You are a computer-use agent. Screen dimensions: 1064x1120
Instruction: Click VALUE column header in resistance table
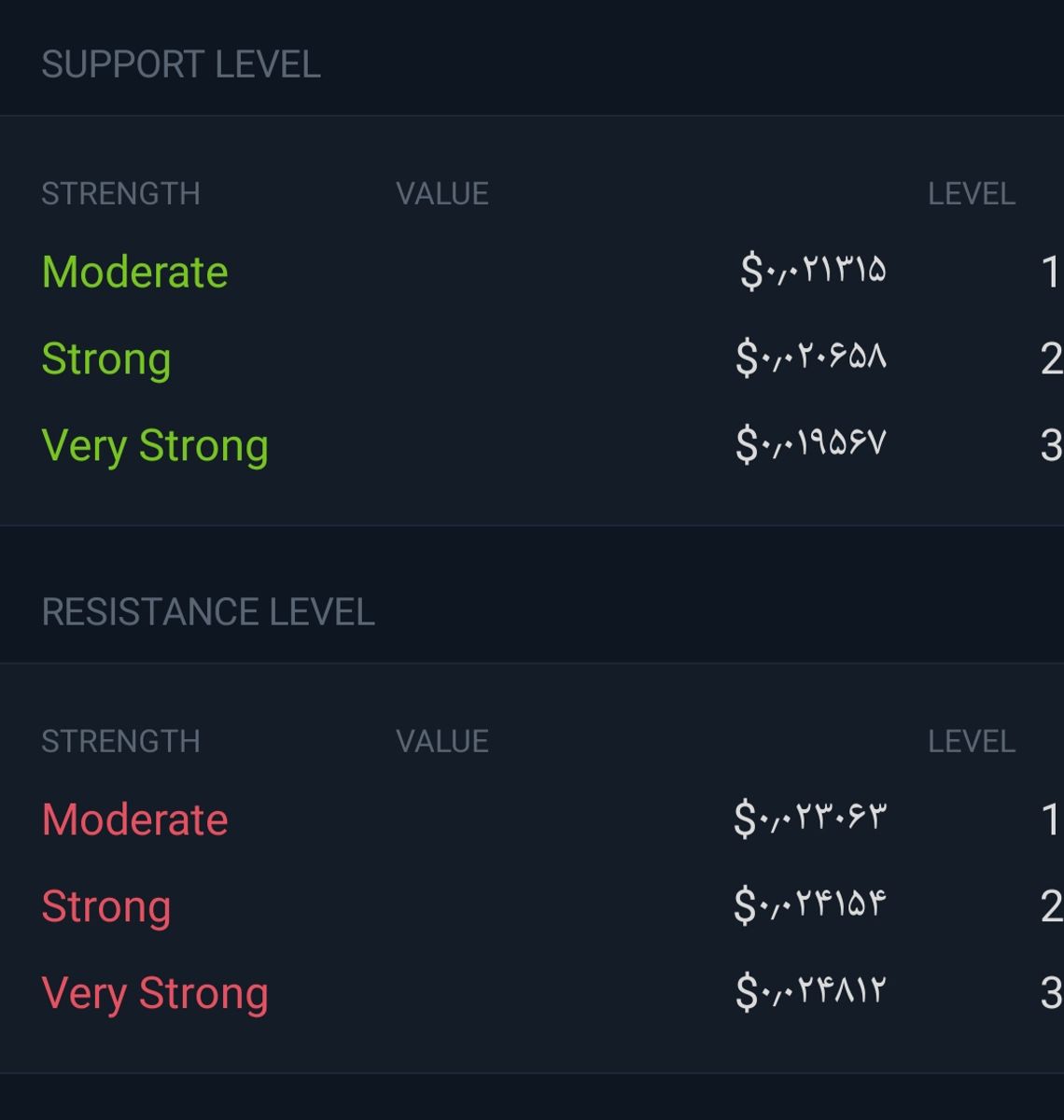442,742
